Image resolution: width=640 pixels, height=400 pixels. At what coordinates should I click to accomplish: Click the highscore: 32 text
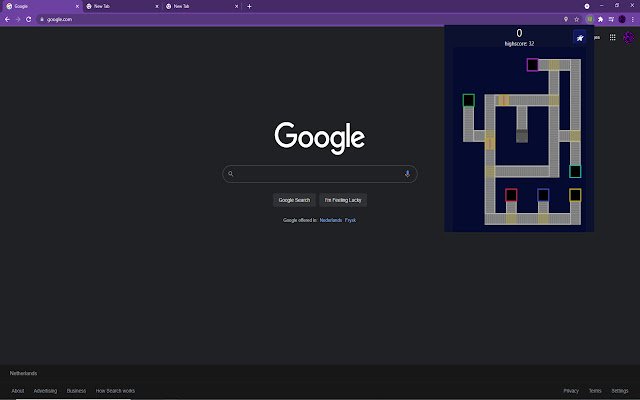(x=519, y=44)
